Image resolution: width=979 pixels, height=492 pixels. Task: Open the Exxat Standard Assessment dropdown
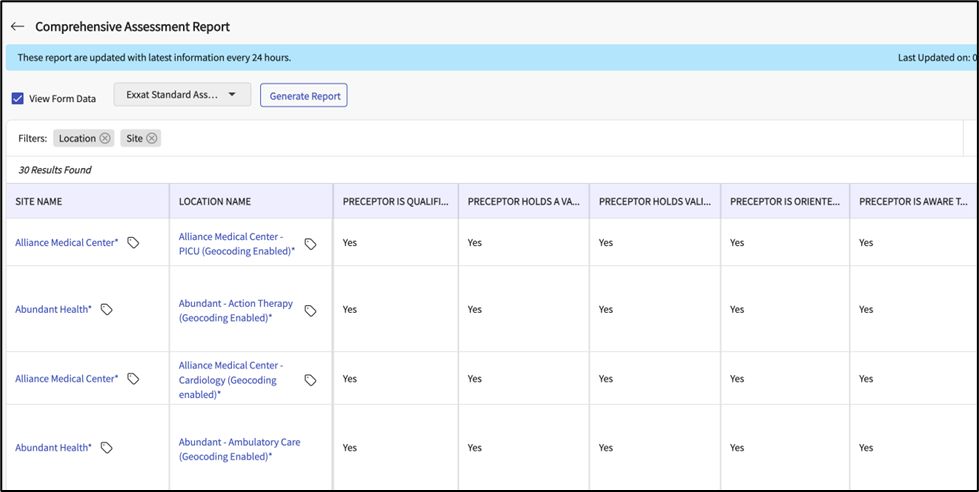pos(182,95)
